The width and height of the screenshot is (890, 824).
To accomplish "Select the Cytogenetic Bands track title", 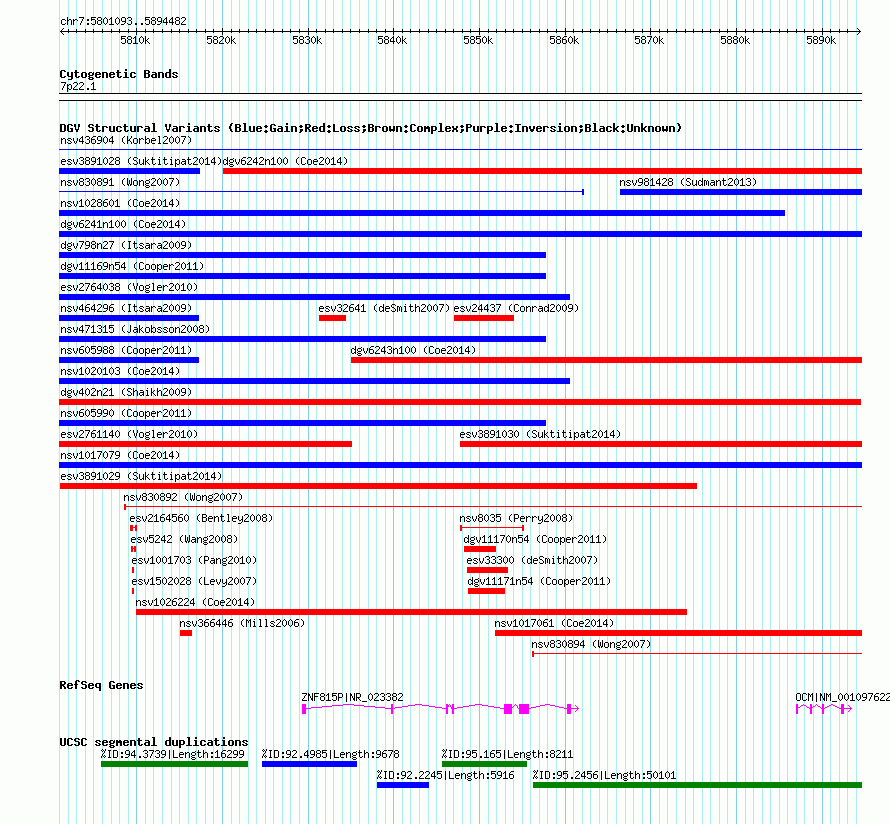I will pos(119,74).
